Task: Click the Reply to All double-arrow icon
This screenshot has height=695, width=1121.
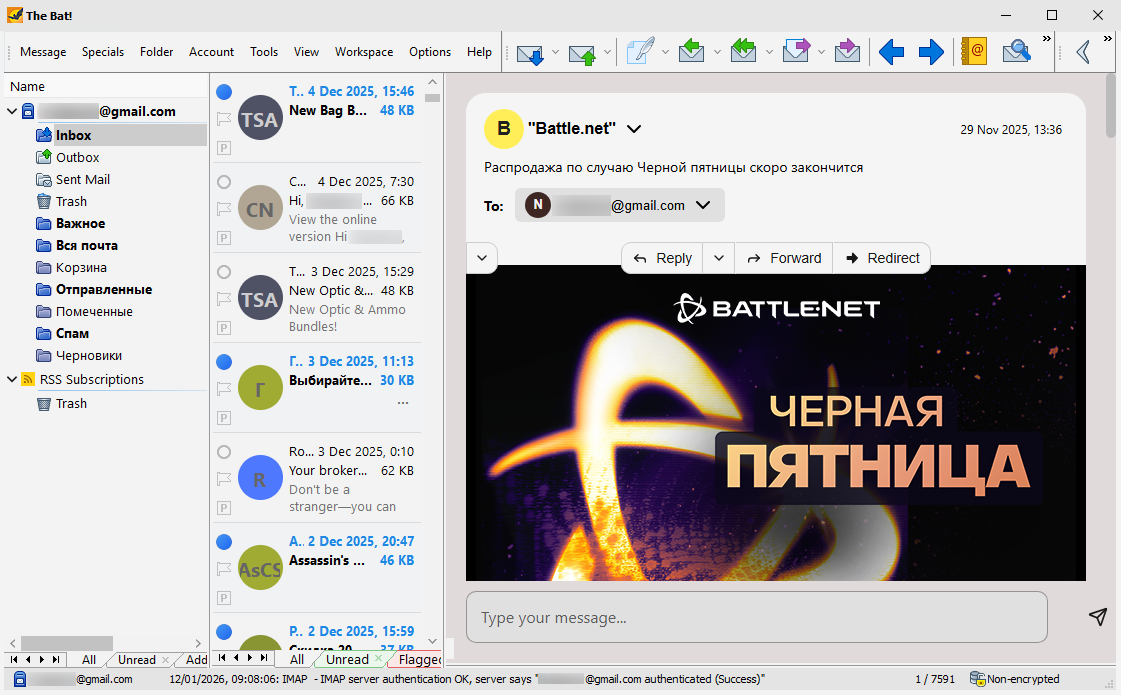Action: point(744,51)
